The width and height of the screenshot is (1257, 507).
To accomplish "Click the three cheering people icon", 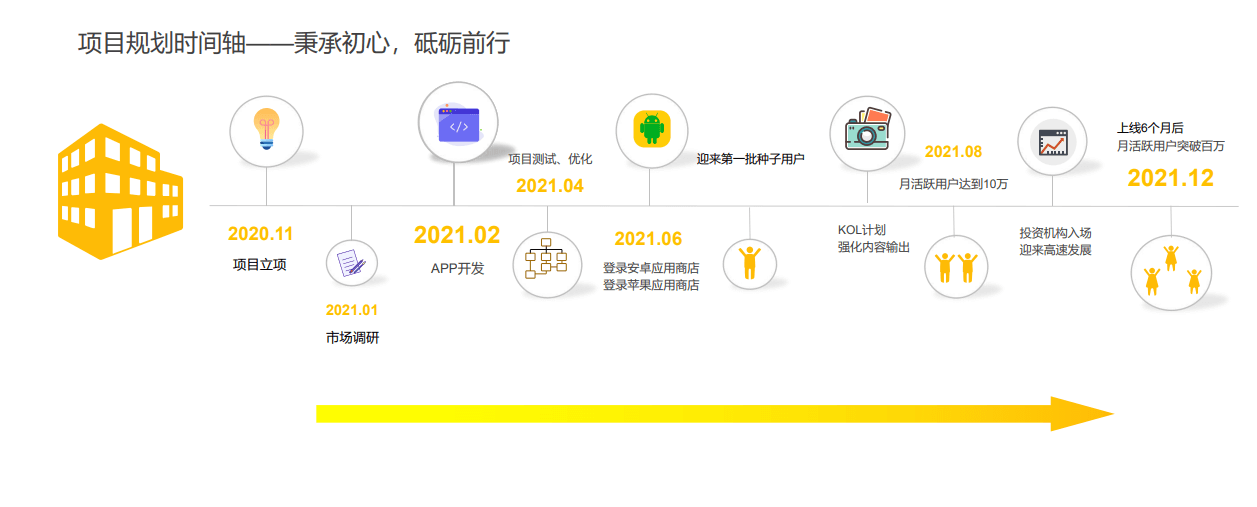I will click(1171, 270).
